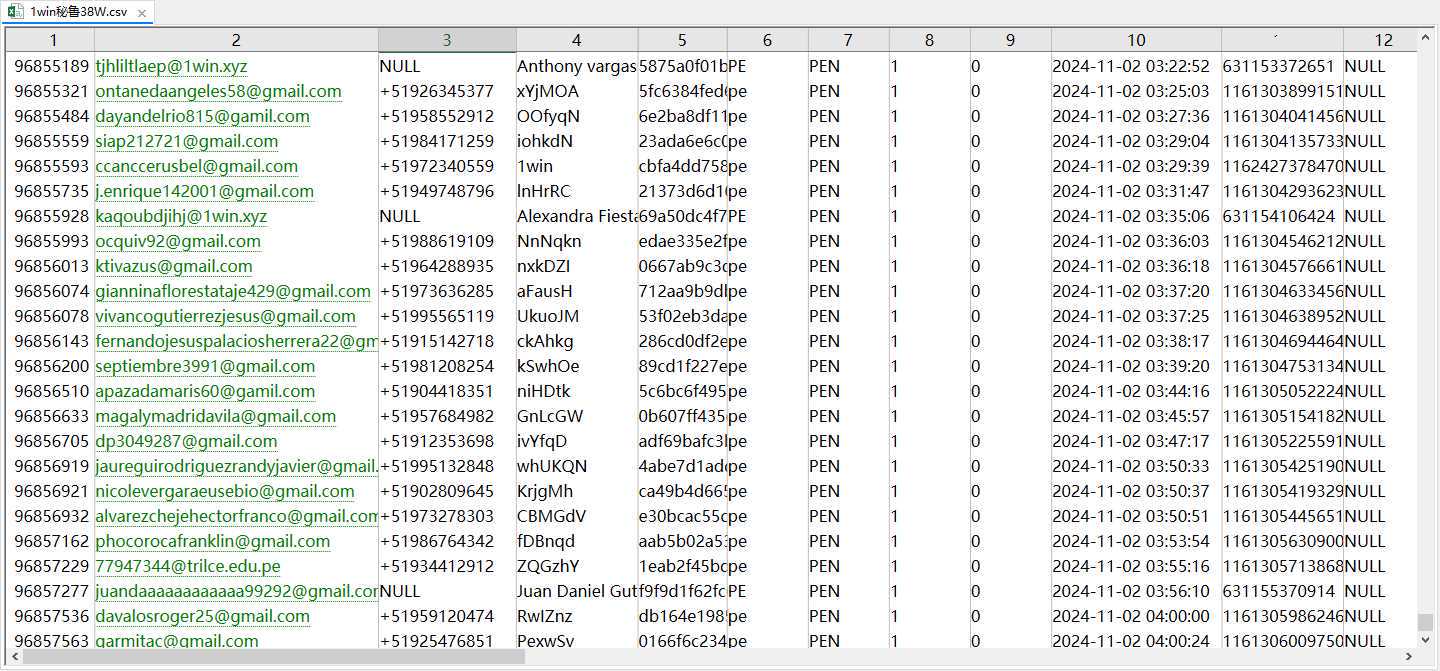Click timestamp 2024-11-02 03:31:47
This screenshot has width=1440, height=671.
click(x=1130, y=191)
